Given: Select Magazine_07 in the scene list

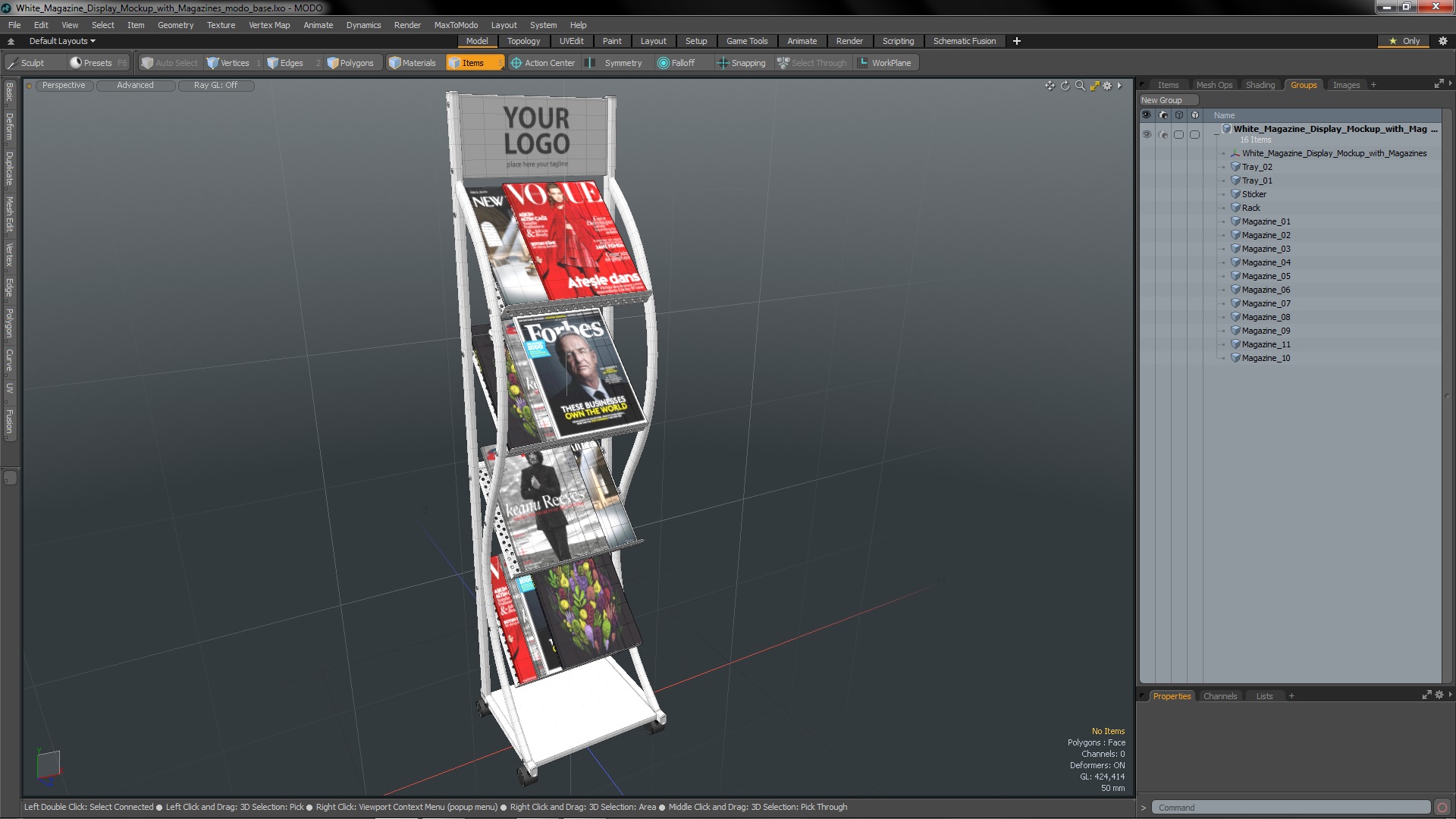Looking at the screenshot, I should (x=1264, y=302).
